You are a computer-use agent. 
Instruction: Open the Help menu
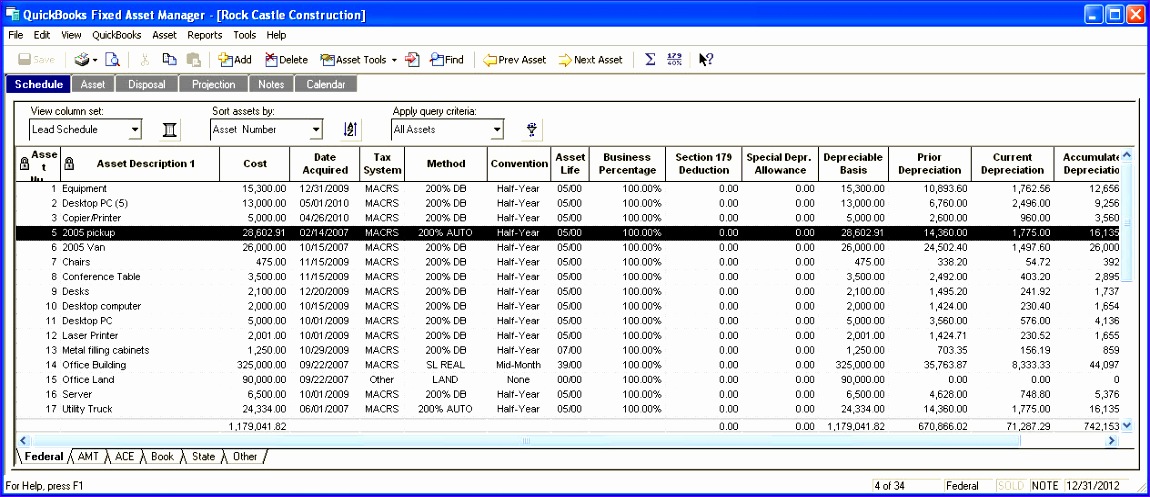tap(276, 34)
